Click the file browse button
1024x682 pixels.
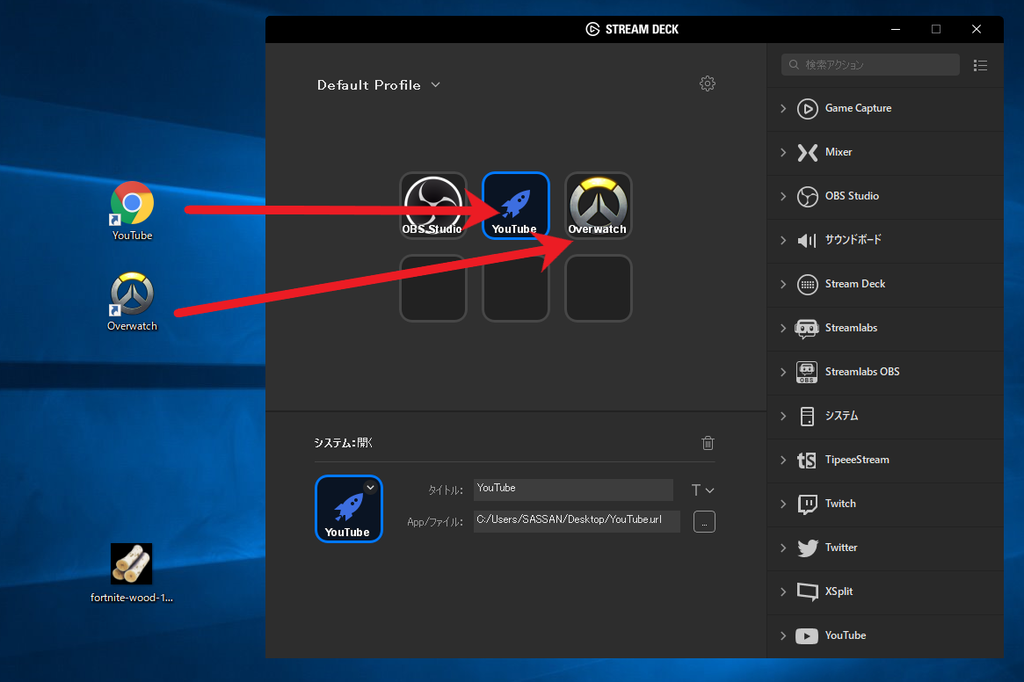(x=704, y=522)
